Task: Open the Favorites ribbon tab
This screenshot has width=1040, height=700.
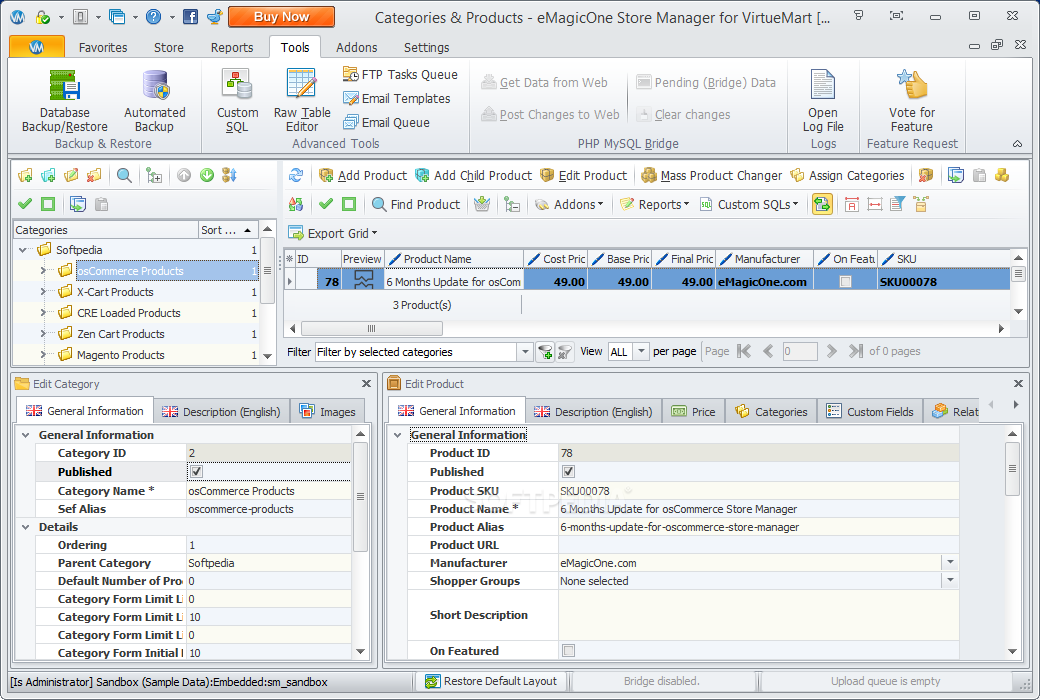Action: pyautogui.click(x=103, y=47)
